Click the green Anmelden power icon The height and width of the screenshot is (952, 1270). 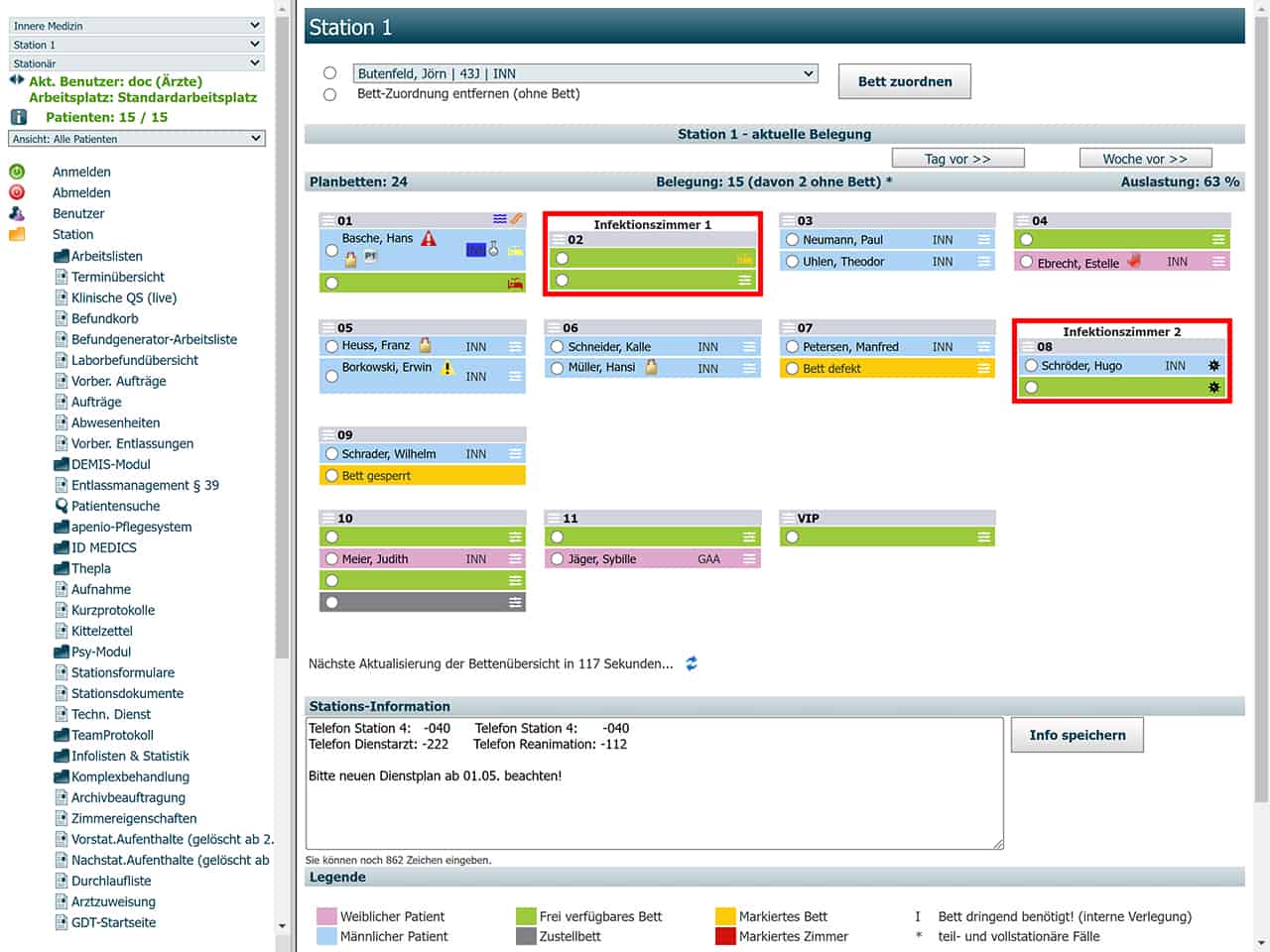(17, 172)
